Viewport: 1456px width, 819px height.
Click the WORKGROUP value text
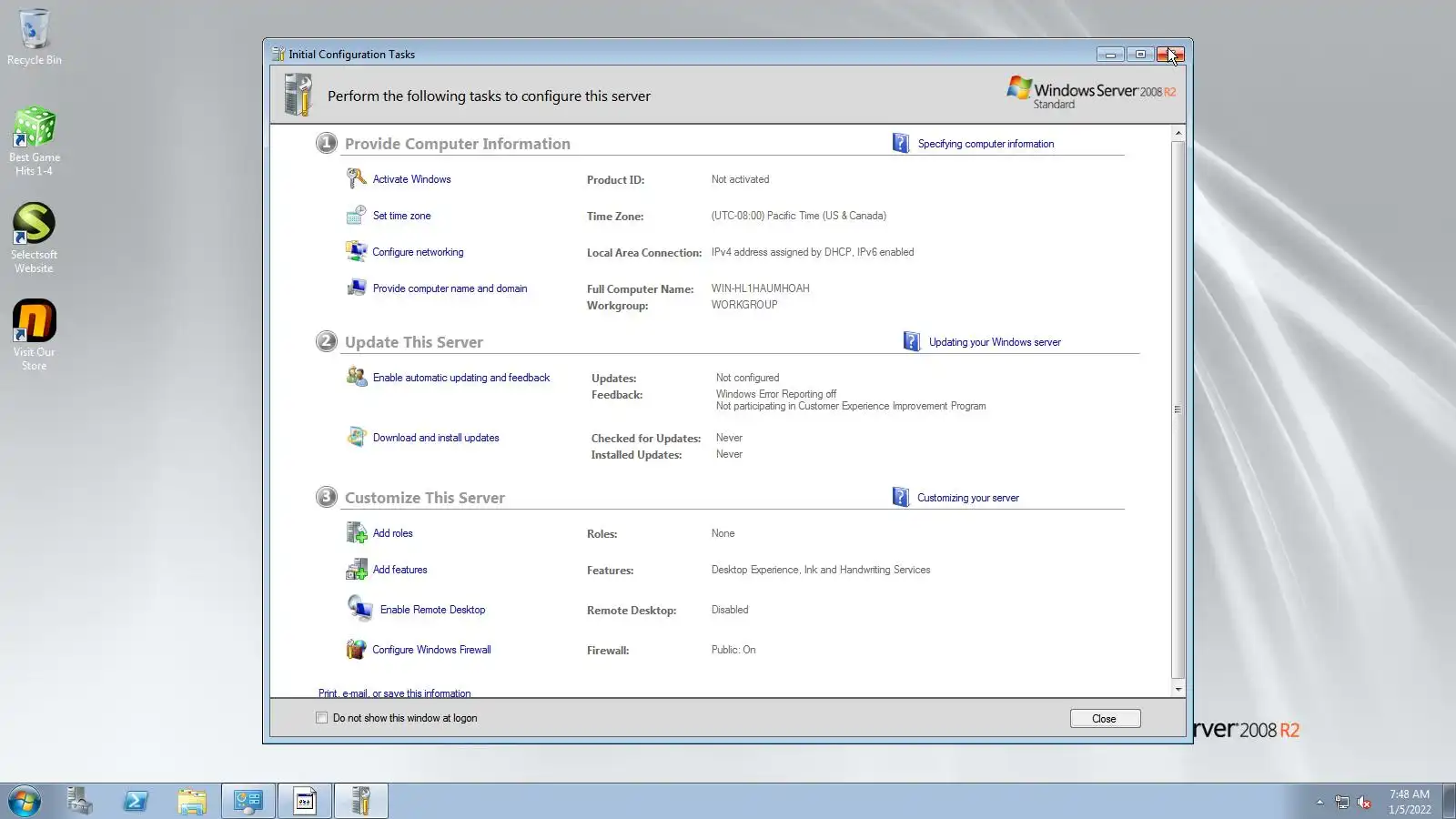[x=744, y=305]
